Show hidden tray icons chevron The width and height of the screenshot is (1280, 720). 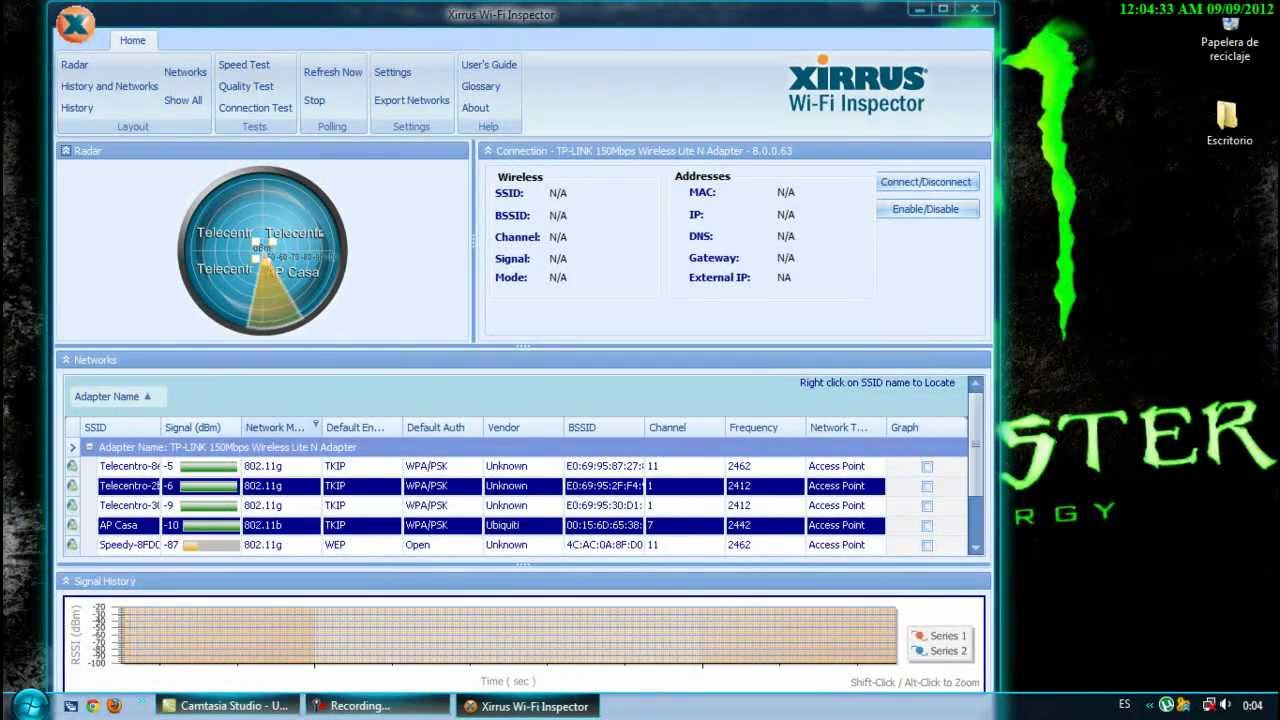(1149, 705)
